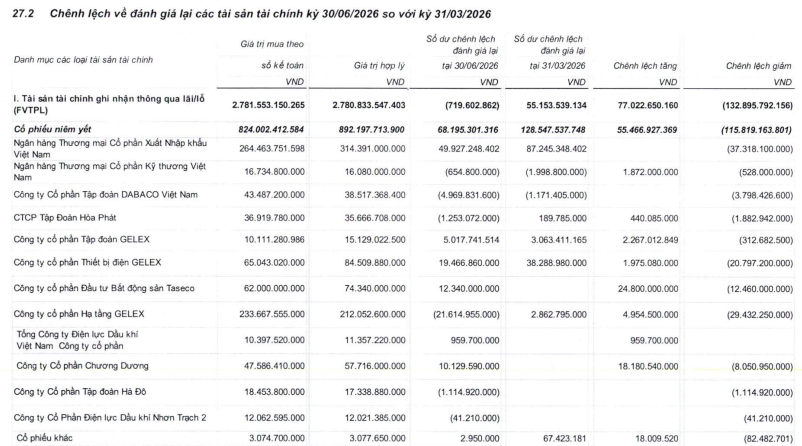Select the 'Giá trị hợp lý' column header
The image size is (802, 446).
[379, 65]
